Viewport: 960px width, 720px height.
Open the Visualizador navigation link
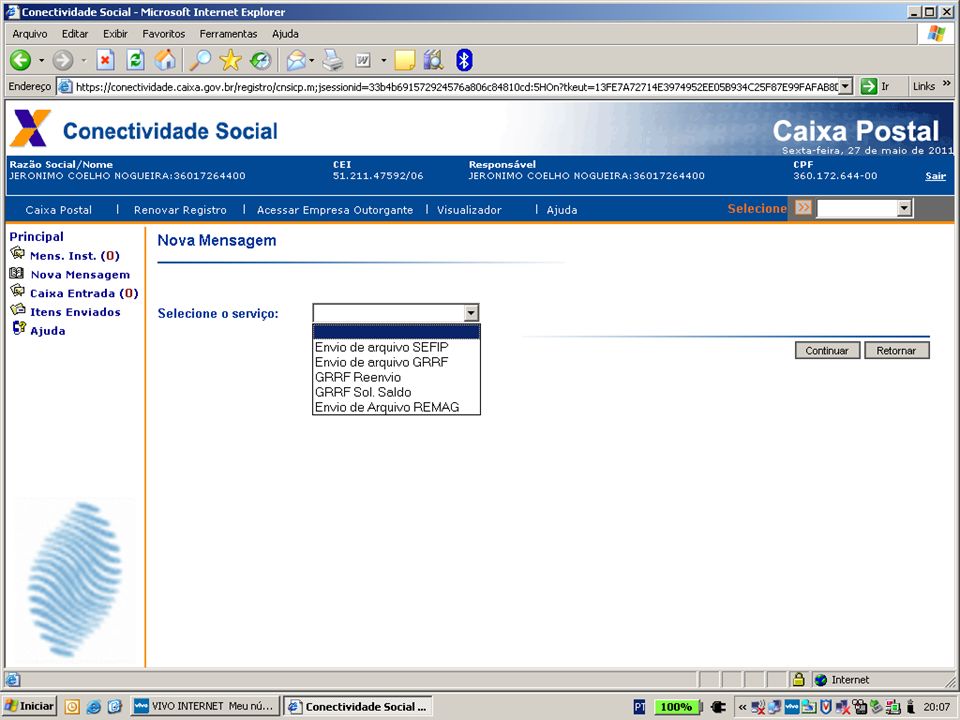(x=469, y=210)
